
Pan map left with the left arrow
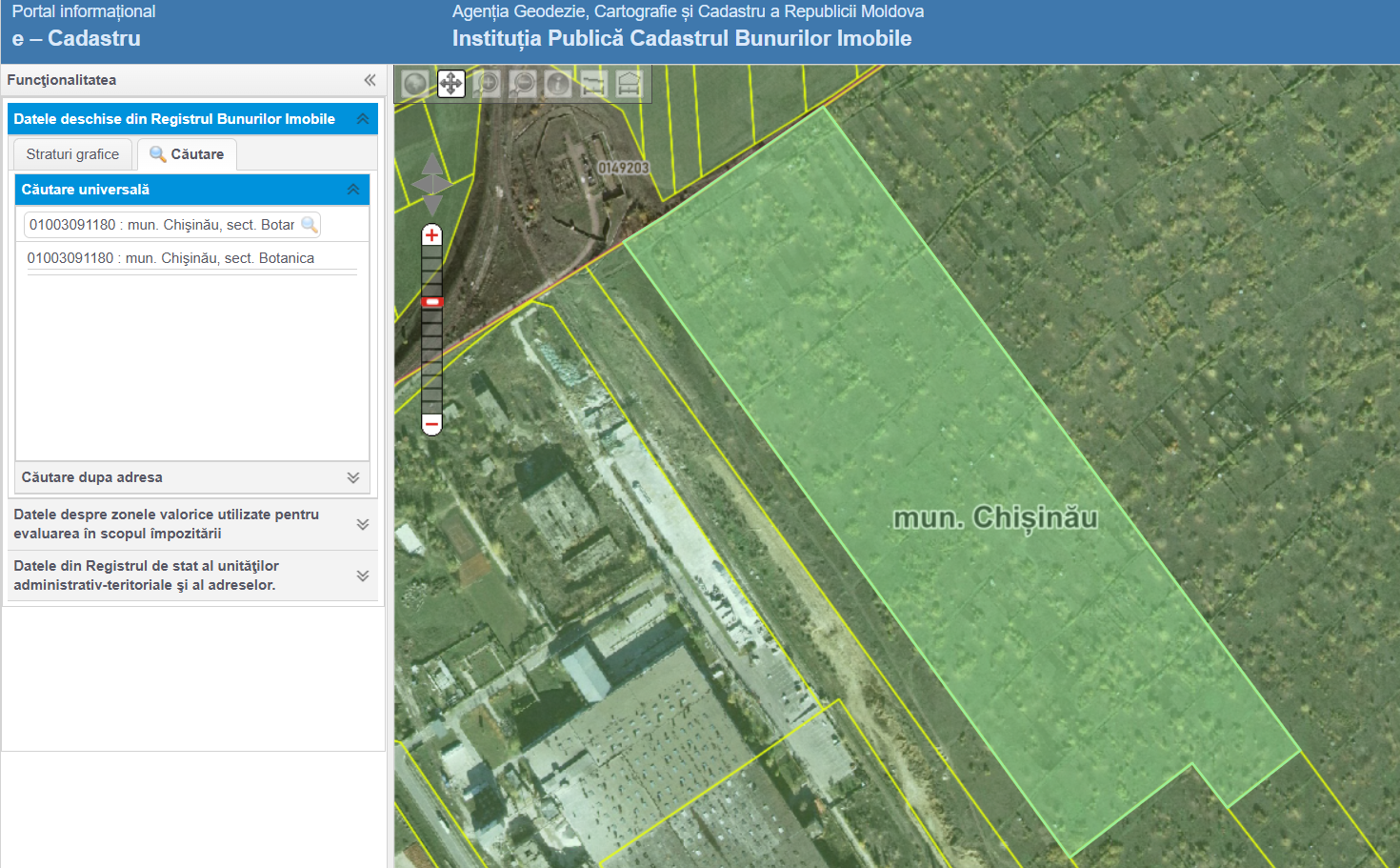(420, 184)
